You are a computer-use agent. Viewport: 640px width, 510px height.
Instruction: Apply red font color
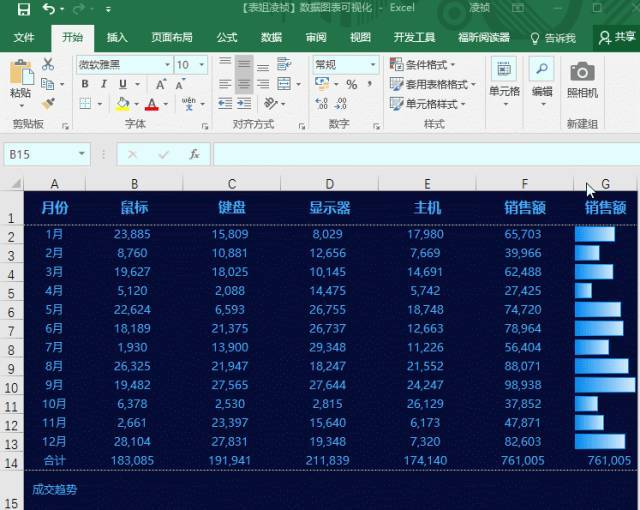152,104
